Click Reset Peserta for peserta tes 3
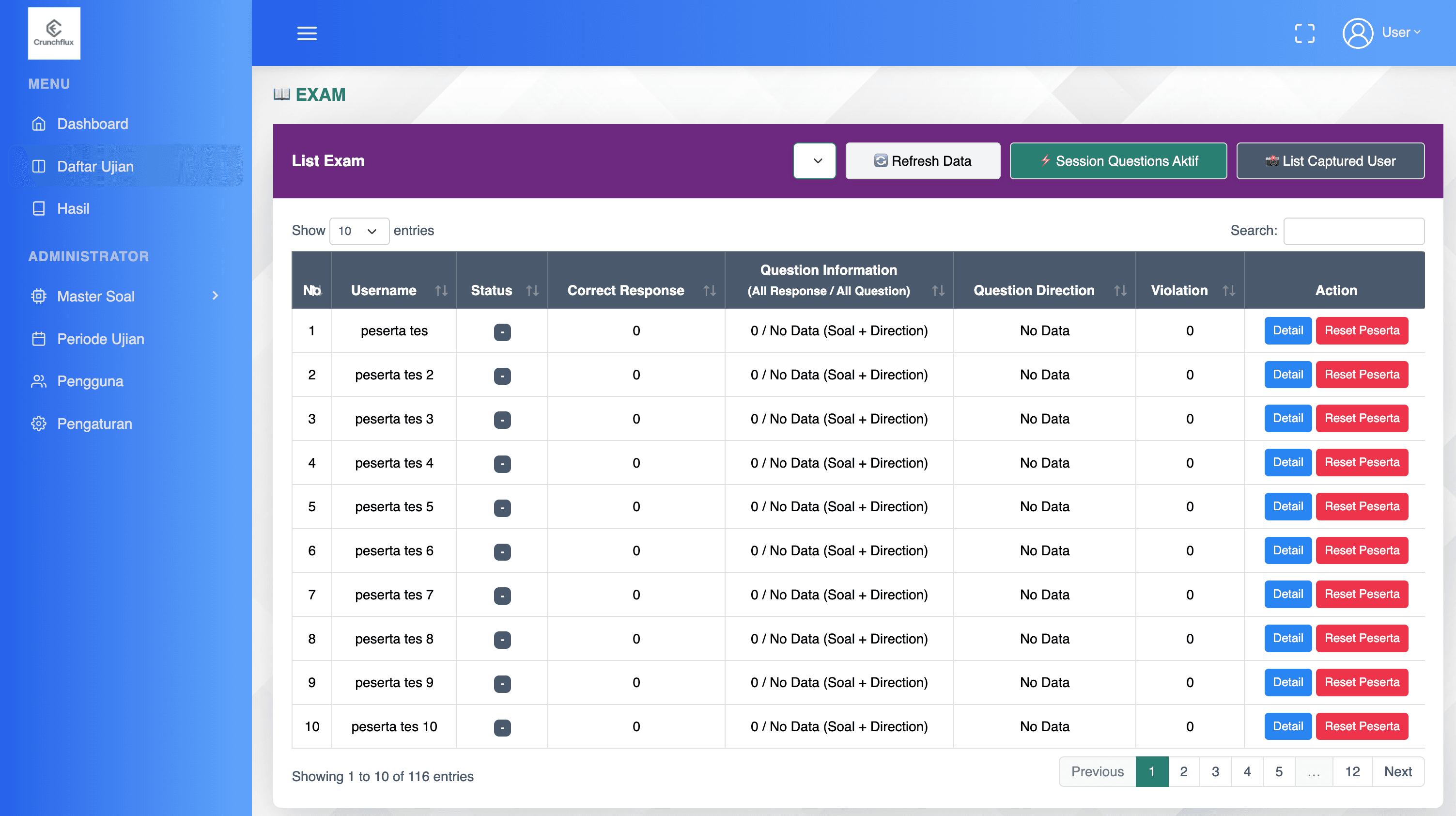Viewport: 1456px width, 816px height. 1362,419
